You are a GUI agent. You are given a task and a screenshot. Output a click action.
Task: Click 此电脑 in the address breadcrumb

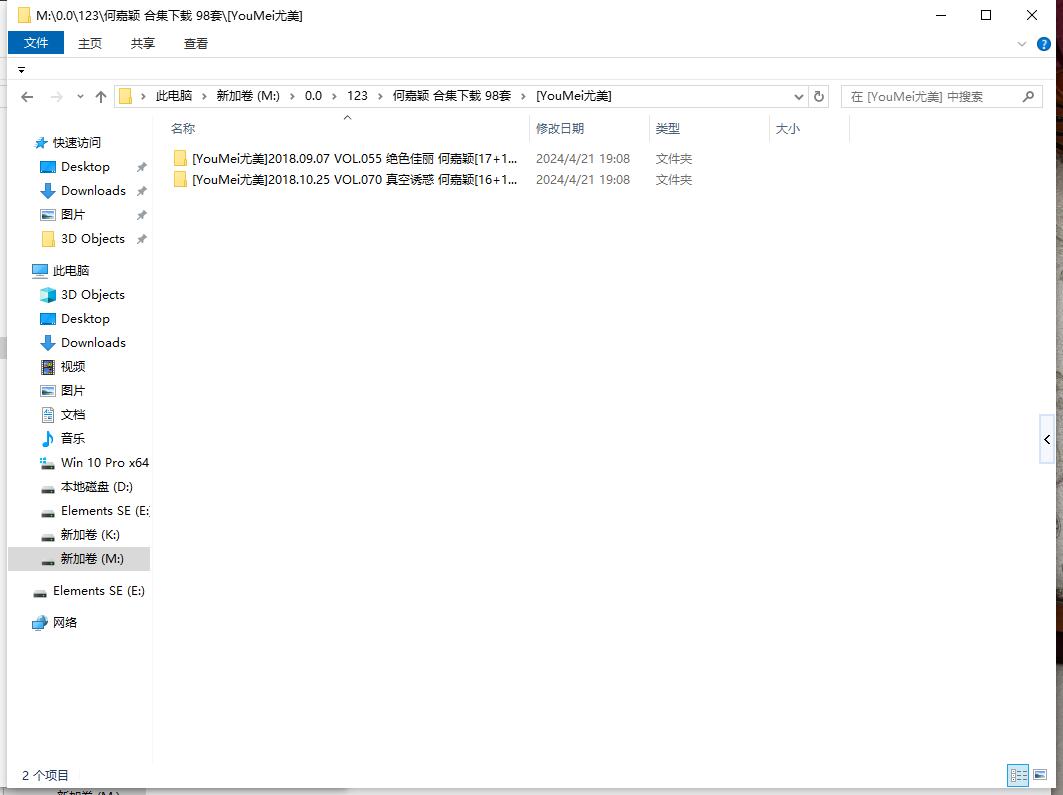[x=174, y=96]
